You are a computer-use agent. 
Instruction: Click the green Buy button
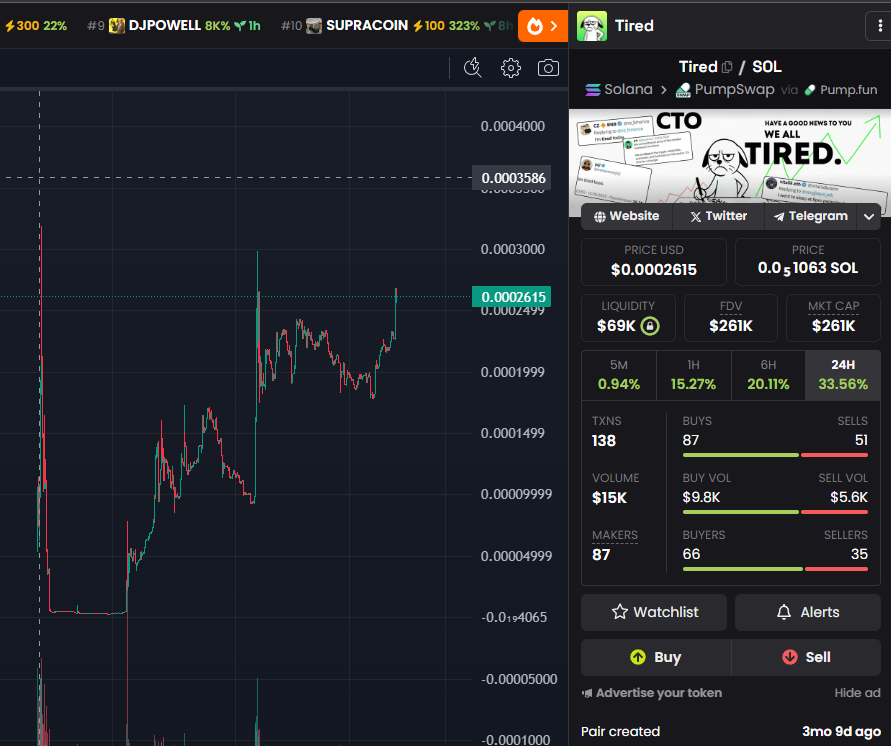656,657
